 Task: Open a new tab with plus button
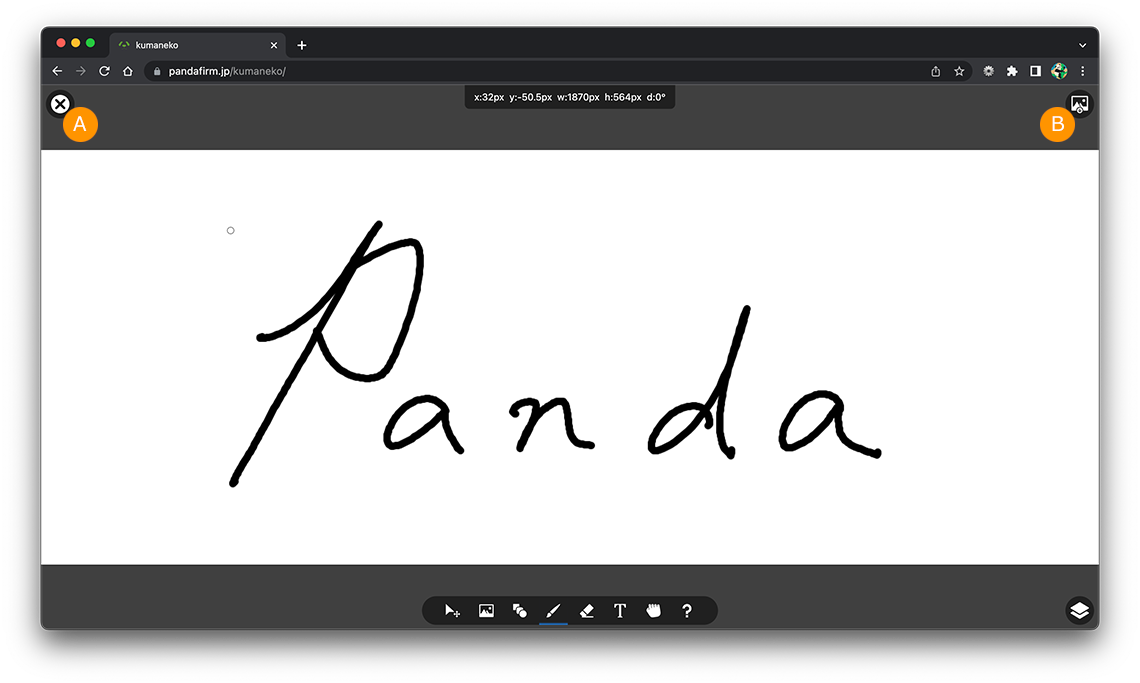tap(302, 45)
